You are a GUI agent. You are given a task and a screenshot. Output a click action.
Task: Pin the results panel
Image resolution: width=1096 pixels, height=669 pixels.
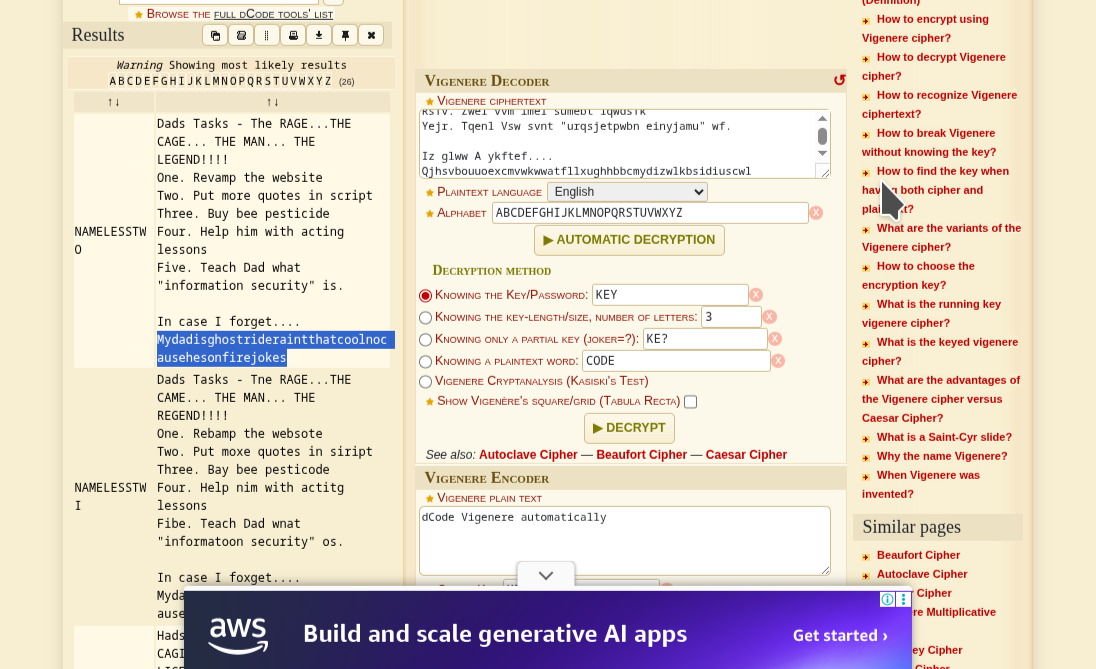(x=345, y=35)
